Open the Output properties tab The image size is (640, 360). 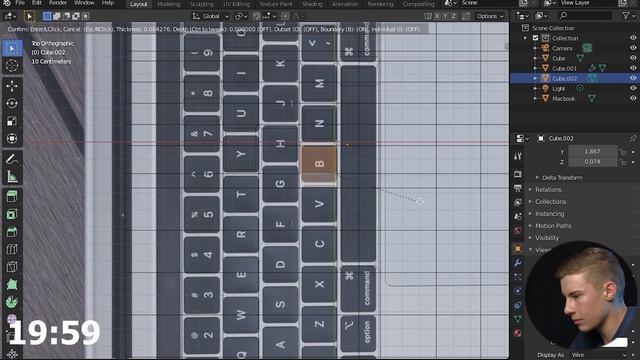pyautogui.click(x=518, y=188)
